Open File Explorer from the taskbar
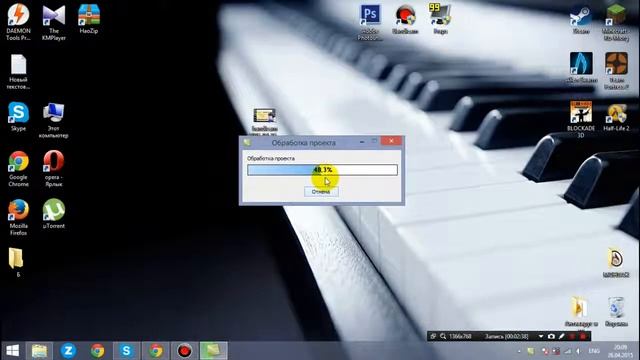640x360 pixels. pyautogui.click(x=39, y=351)
